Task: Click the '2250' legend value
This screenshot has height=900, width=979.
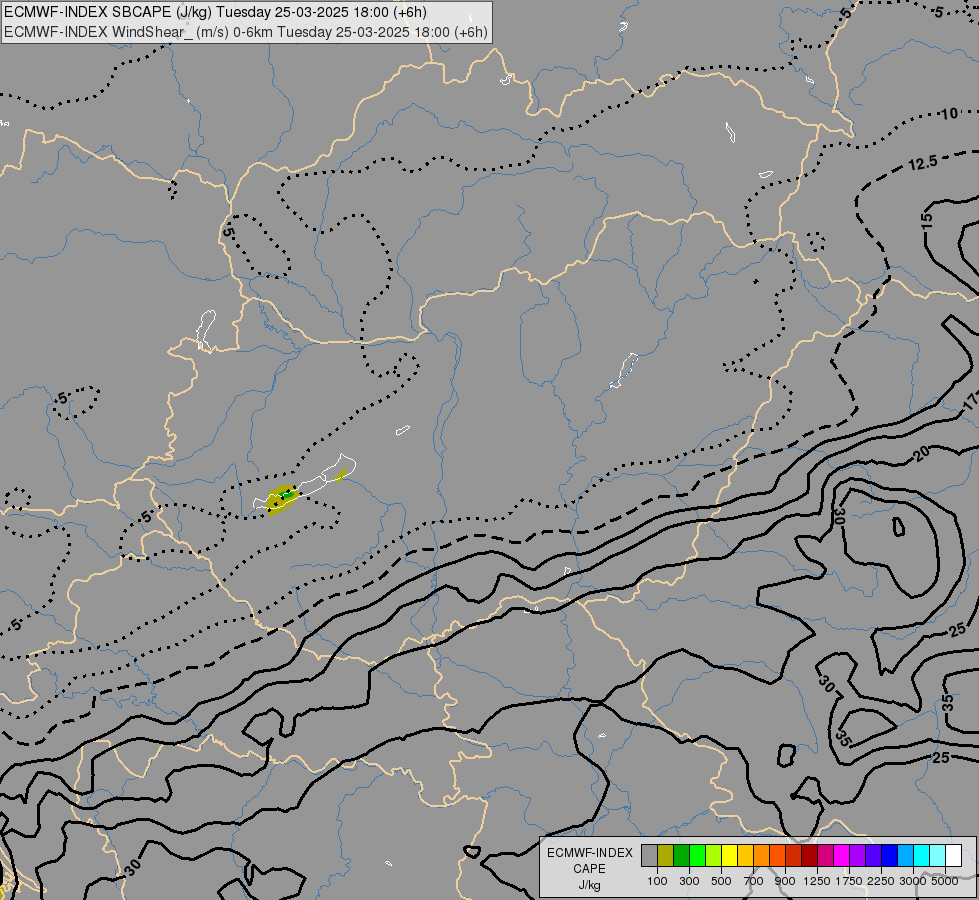Action: 881,881
